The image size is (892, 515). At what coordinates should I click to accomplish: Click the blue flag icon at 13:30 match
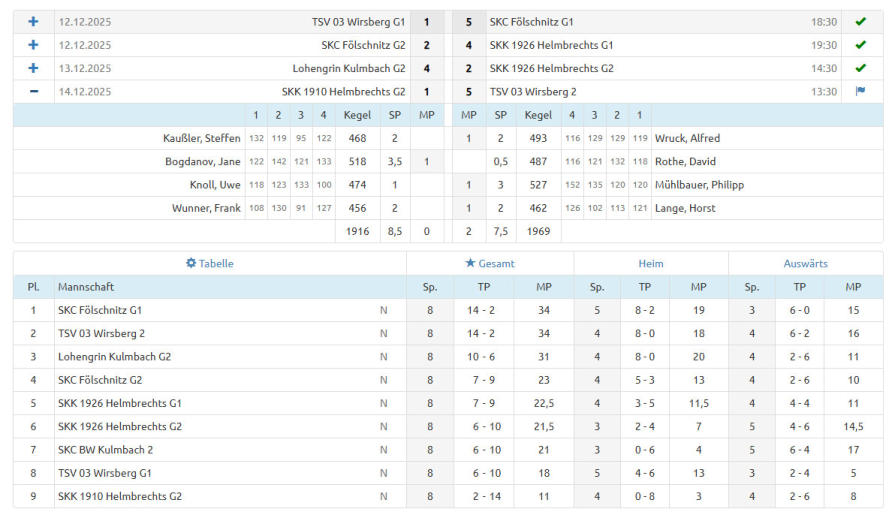pyautogui.click(x=860, y=91)
